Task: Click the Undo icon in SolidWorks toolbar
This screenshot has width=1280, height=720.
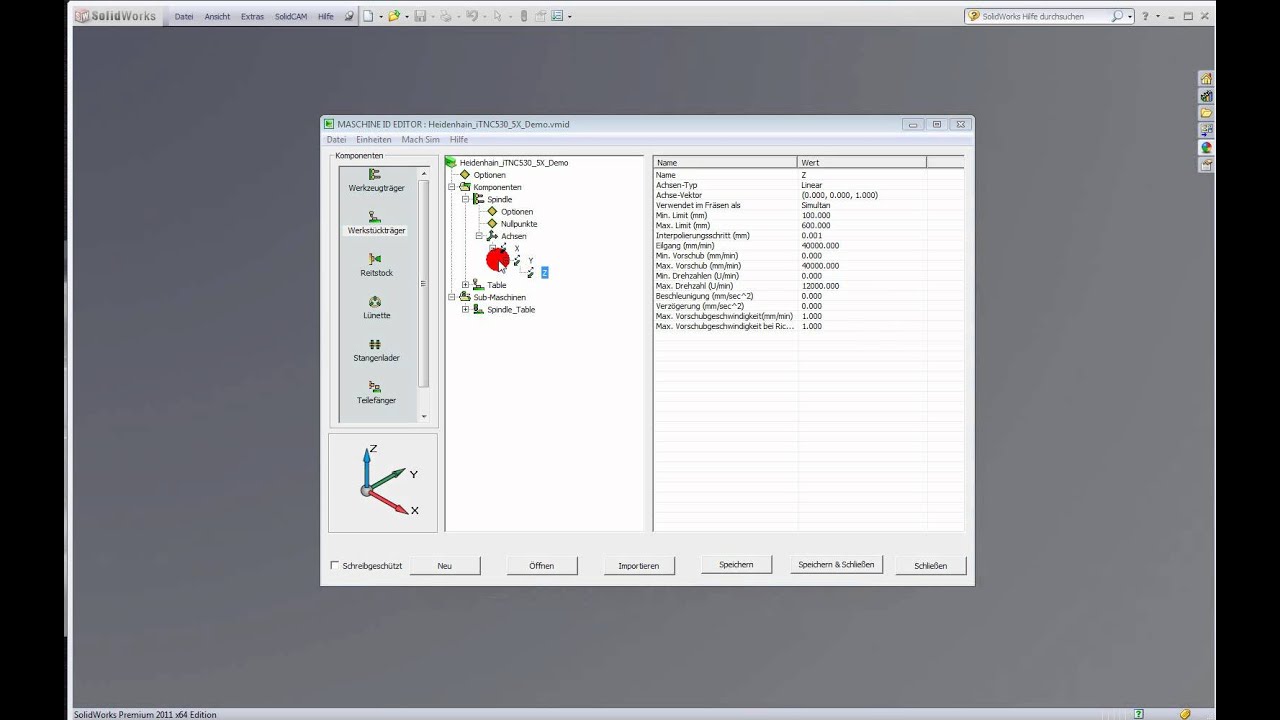Action: pyautogui.click(x=472, y=16)
